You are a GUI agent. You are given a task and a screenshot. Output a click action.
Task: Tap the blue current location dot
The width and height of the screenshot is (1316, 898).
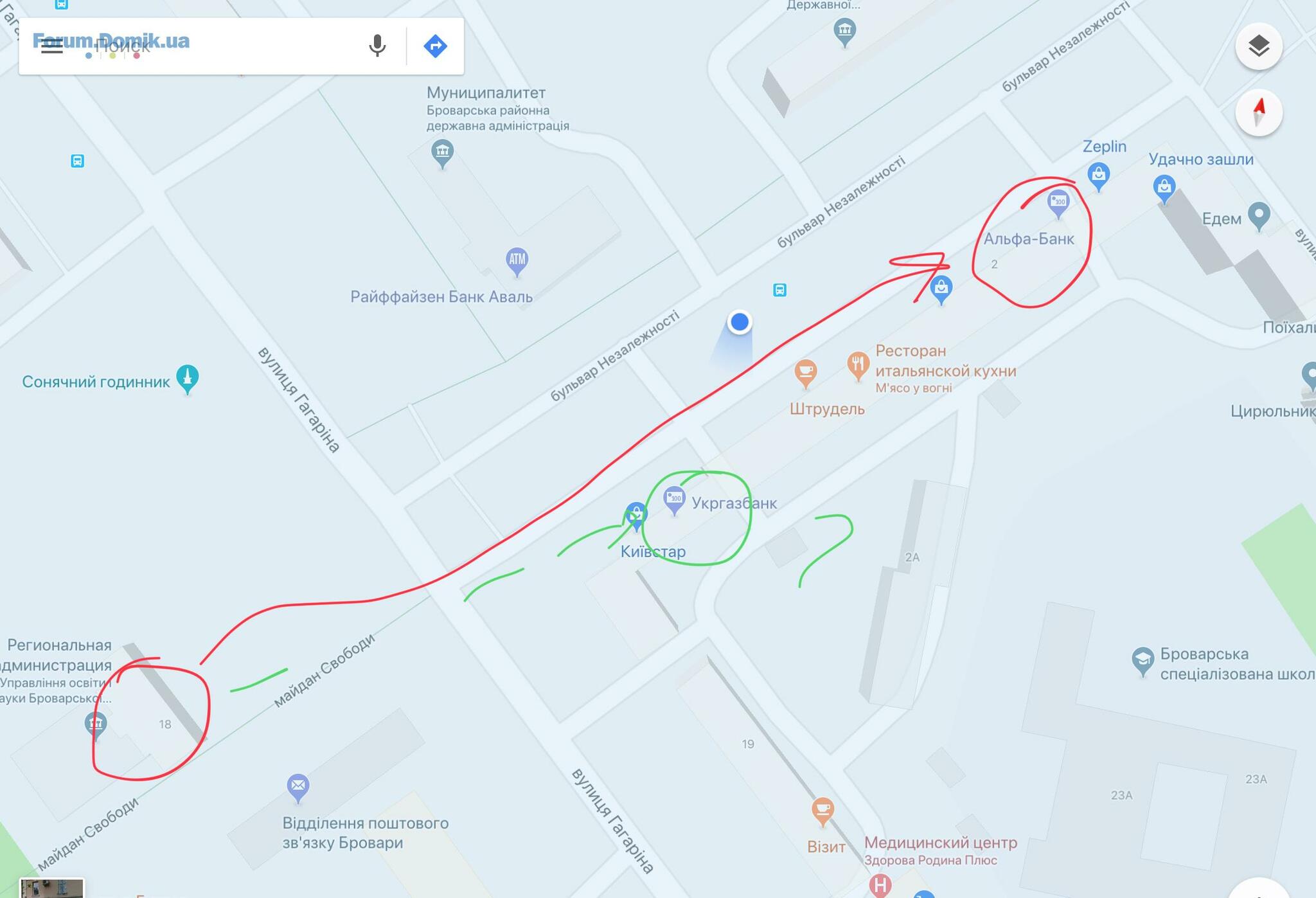pos(740,321)
